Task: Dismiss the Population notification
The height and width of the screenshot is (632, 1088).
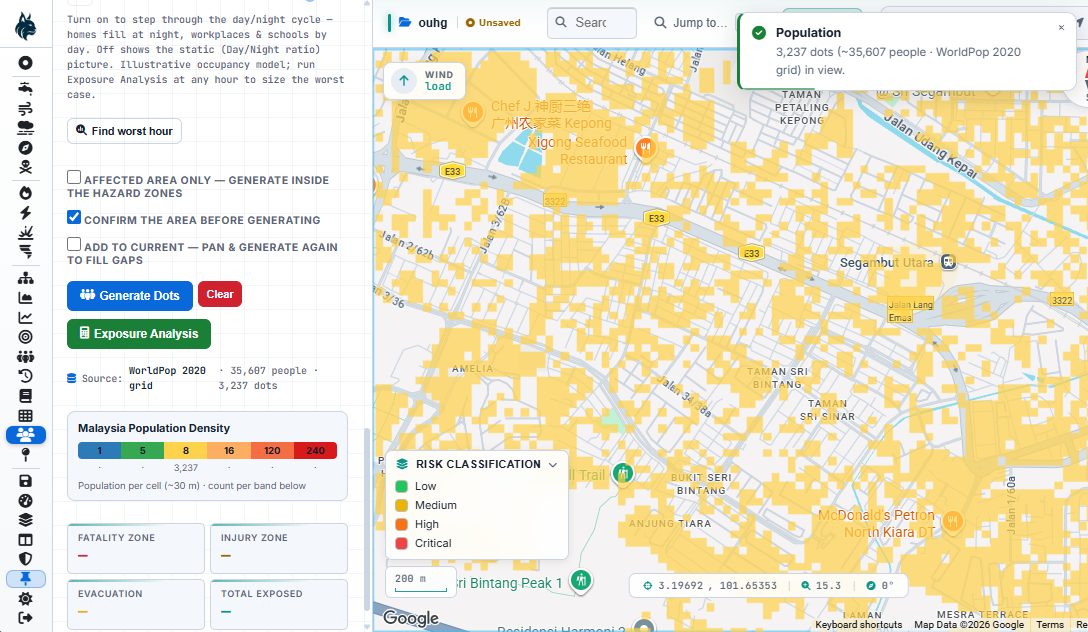Action: coord(1061,28)
